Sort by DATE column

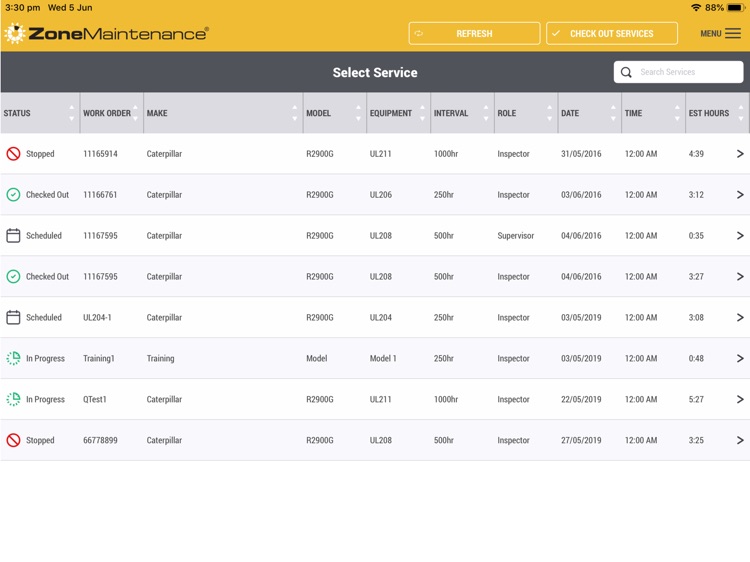(x=589, y=113)
